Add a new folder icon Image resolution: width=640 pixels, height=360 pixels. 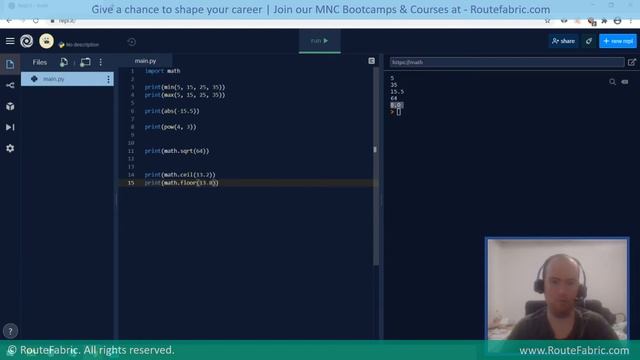coord(85,62)
